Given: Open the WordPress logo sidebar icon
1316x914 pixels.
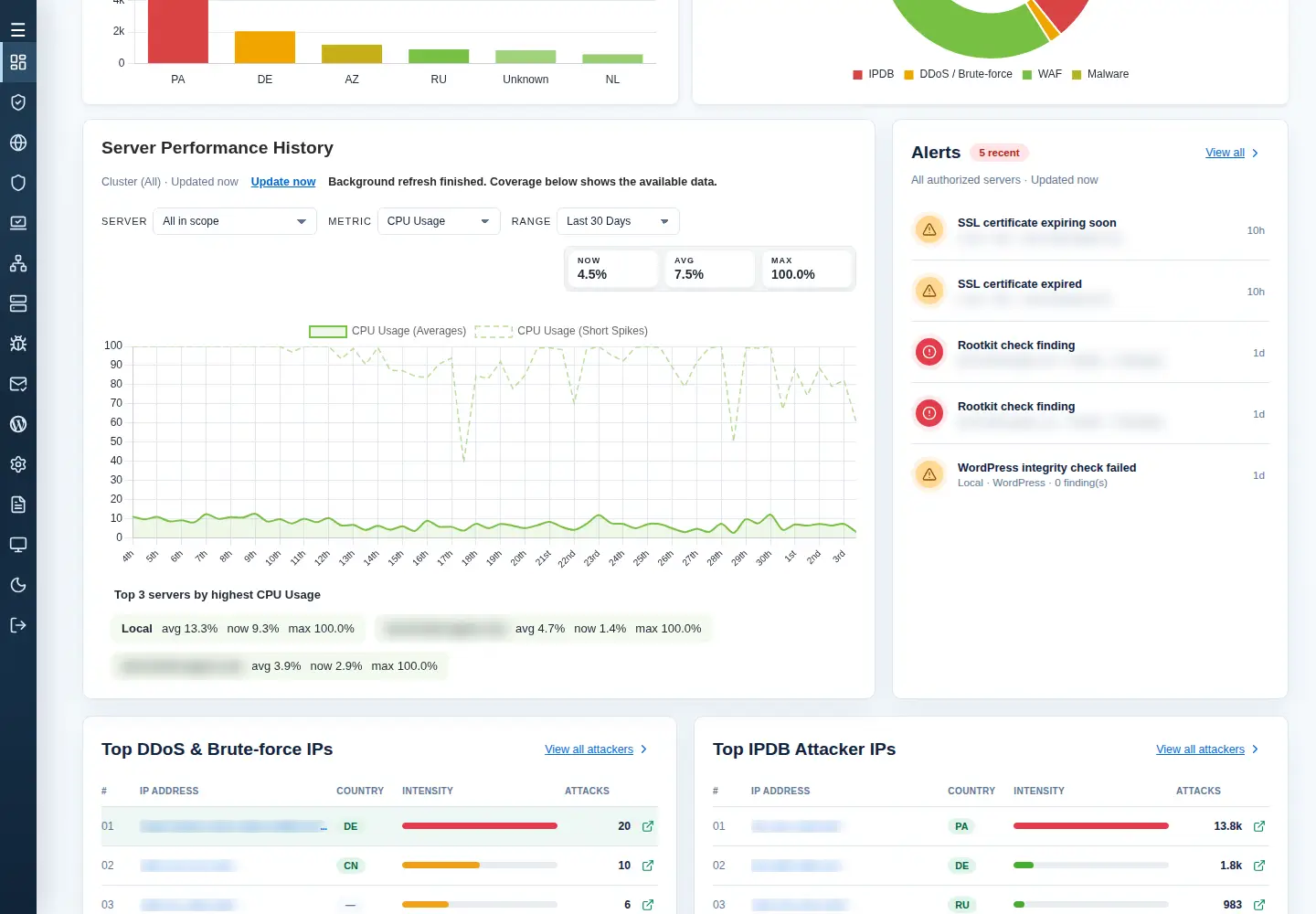Looking at the screenshot, I should [x=18, y=424].
